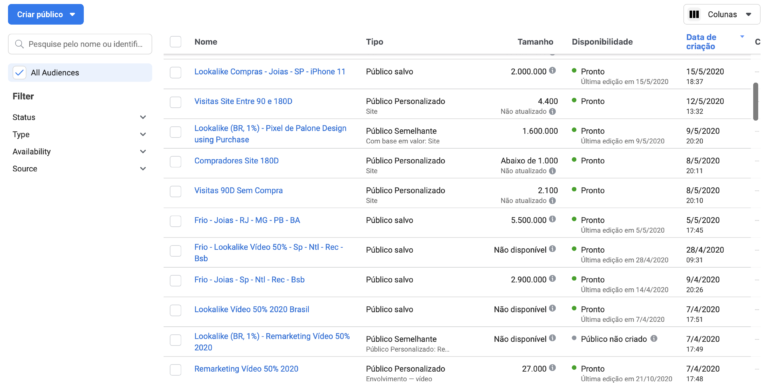768x383 pixels.
Task: Open Remarketing Vídeo 50% 2020 audience link
Action: [246, 369]
